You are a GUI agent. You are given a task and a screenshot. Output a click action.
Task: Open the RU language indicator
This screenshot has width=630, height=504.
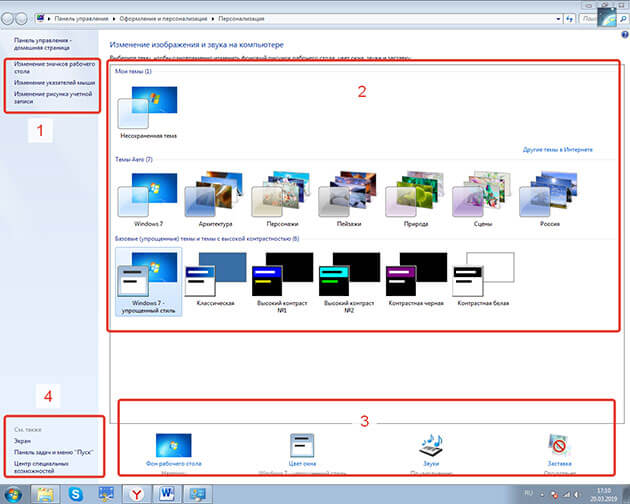pos(528,493)
